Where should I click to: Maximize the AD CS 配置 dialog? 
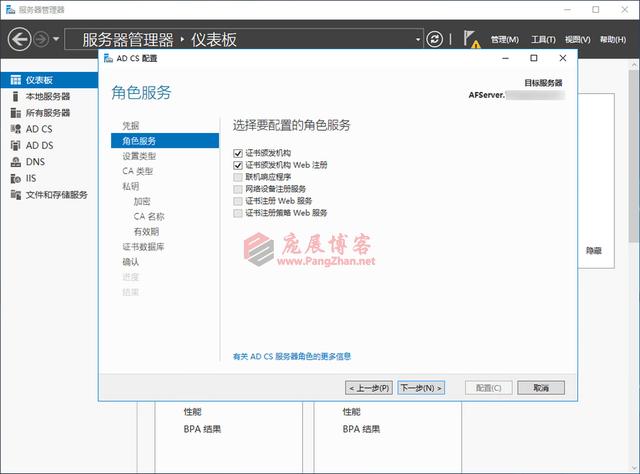click(533, 58)
